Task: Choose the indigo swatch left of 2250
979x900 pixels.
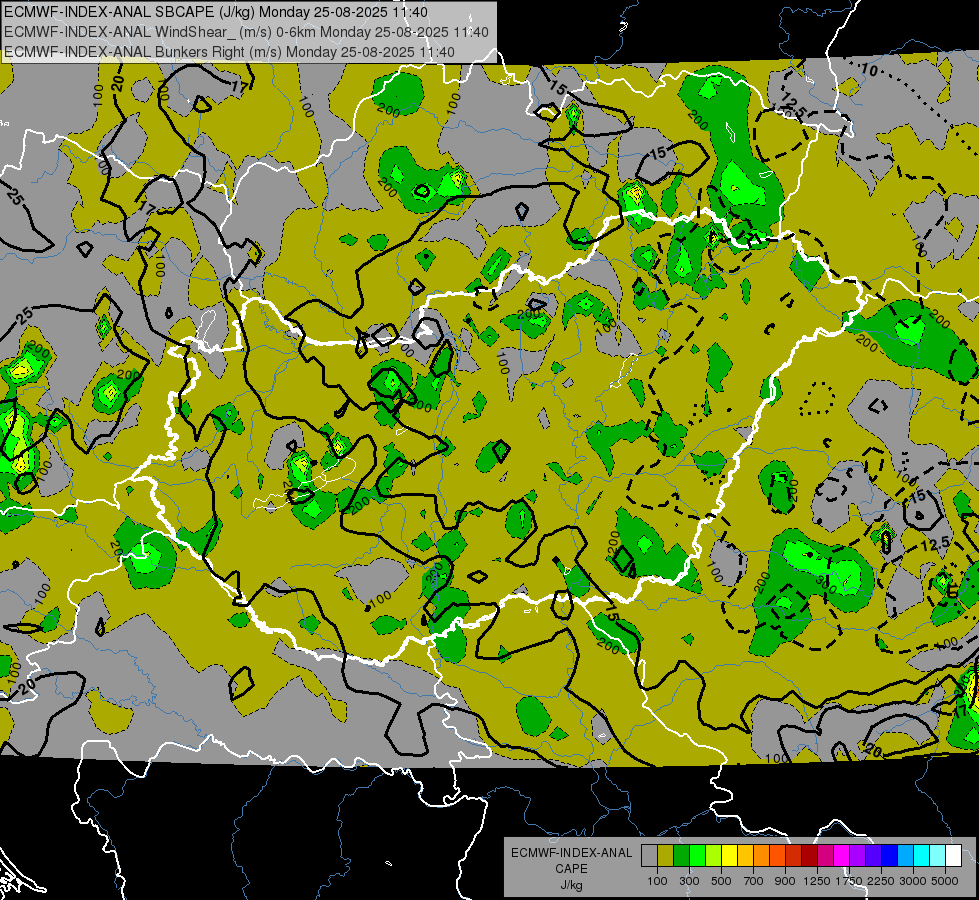Action: tap(873, 855)
